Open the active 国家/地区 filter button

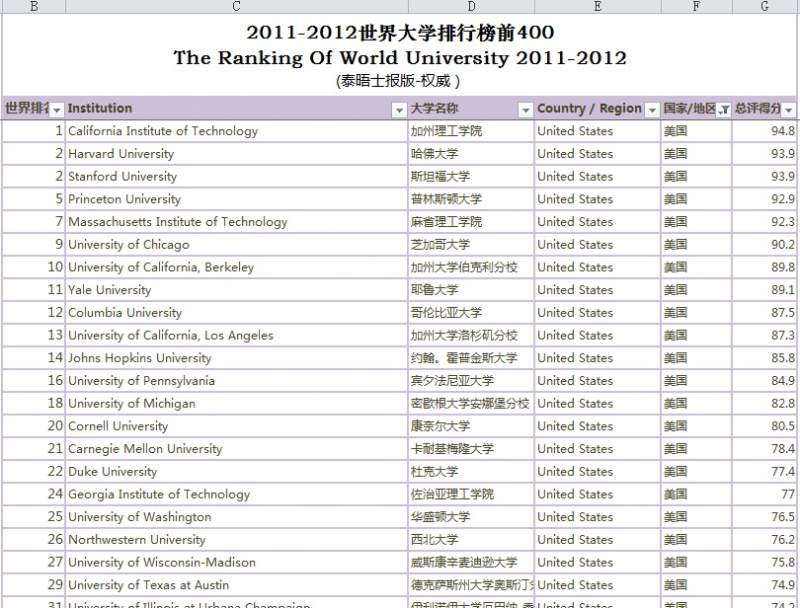point(723,110)
